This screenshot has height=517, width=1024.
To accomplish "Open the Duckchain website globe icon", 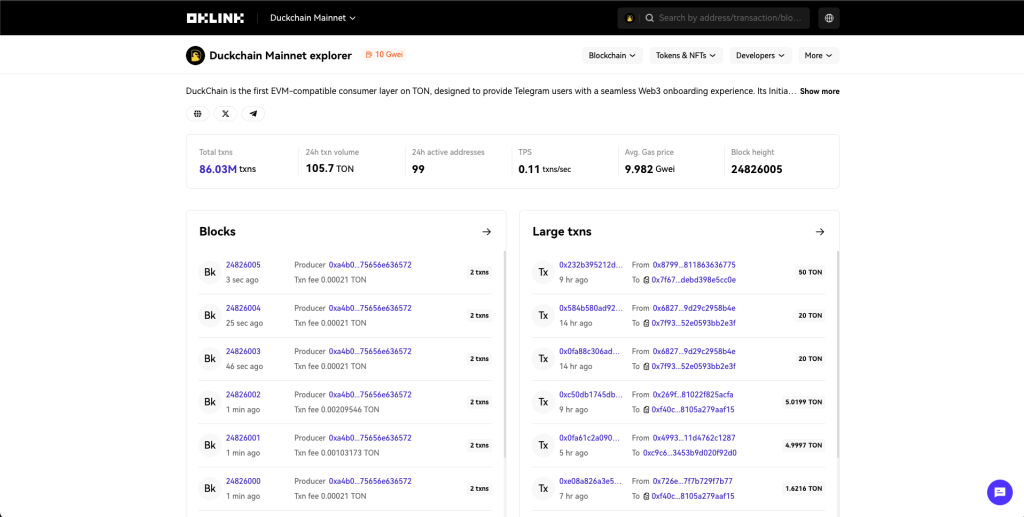I will [197, 114].
